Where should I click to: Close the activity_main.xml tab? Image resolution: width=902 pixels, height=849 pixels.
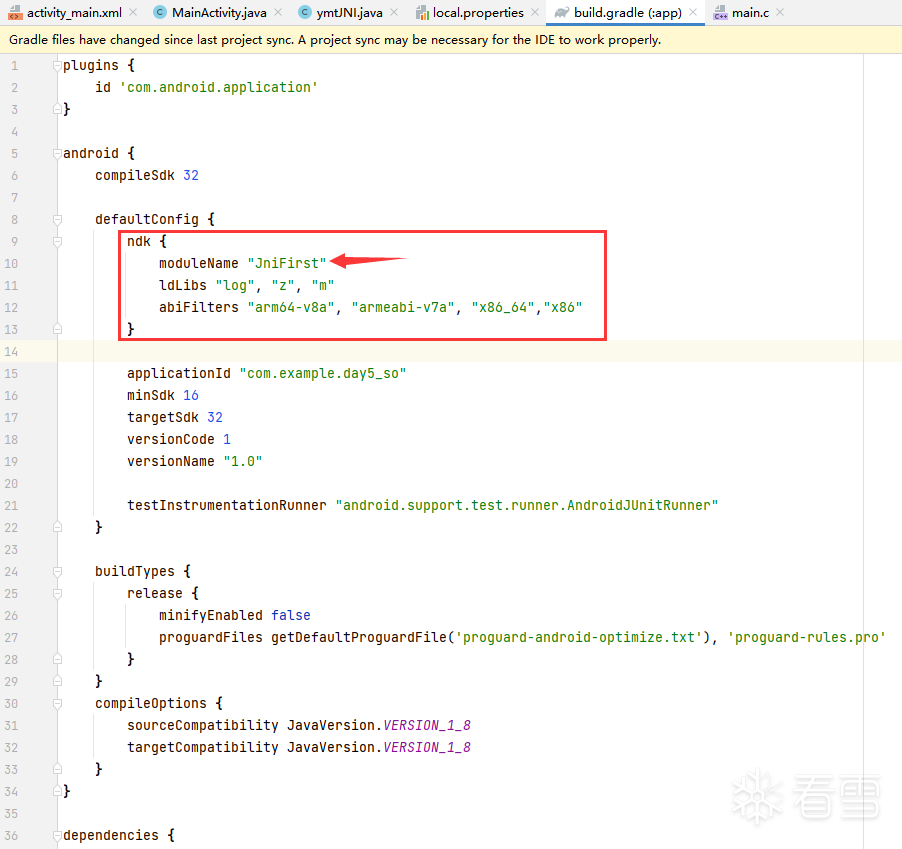point(133,12)
